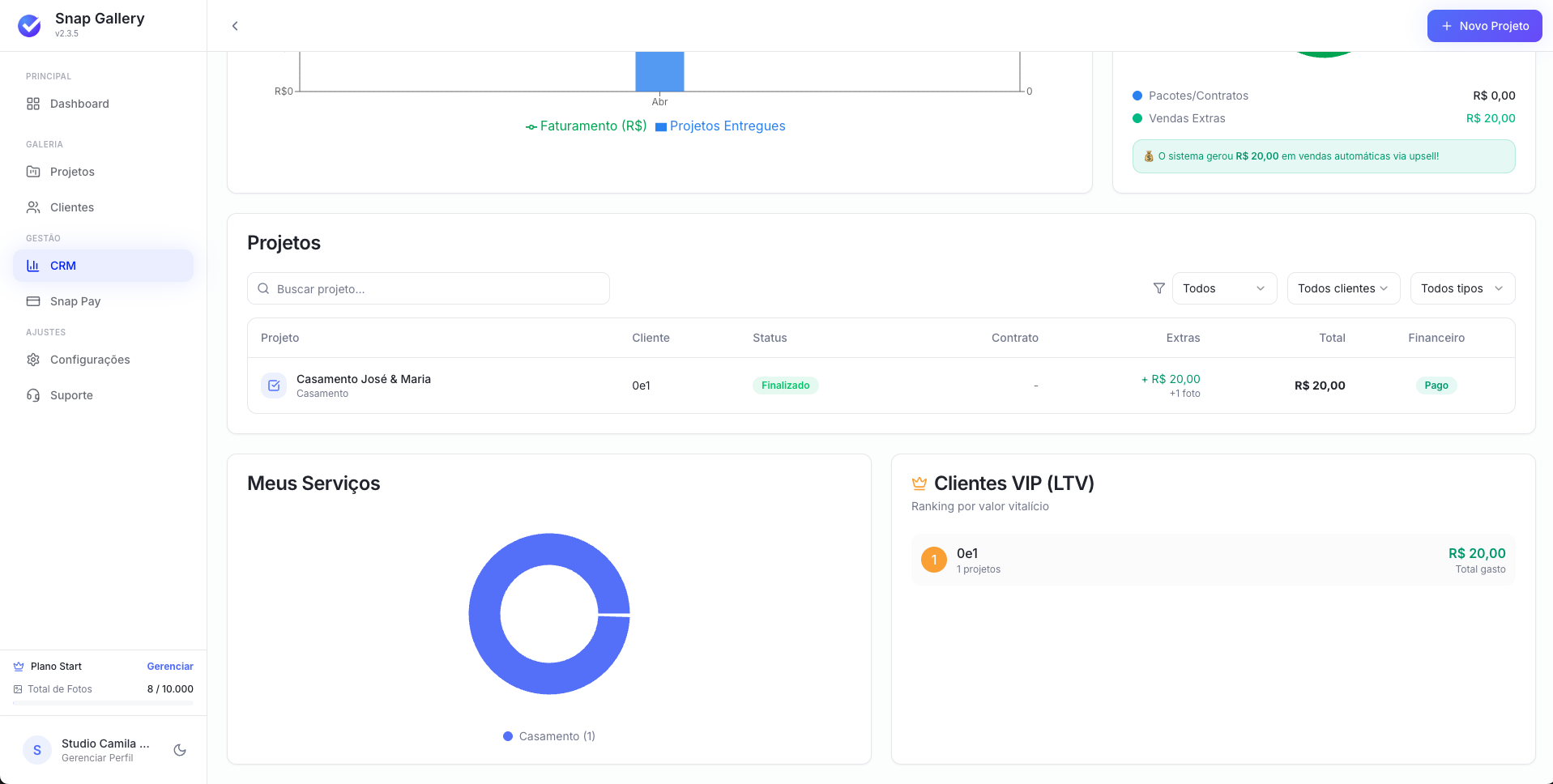Open the Casamento José & Maria project name
Image resolution: width=1553 pixels, height=784 pixels.
point(364,379)
